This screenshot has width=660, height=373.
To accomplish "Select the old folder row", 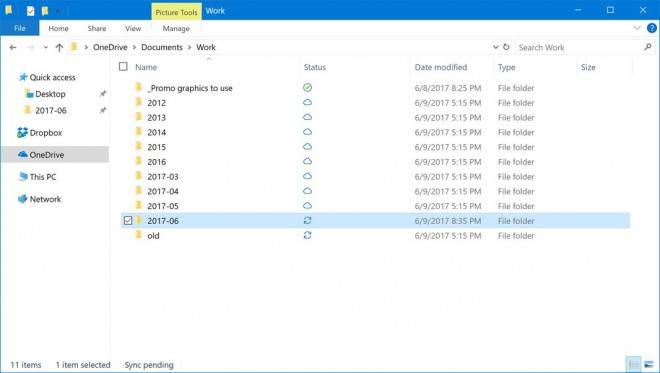I will pyautogui.click(x=375, y=235).
